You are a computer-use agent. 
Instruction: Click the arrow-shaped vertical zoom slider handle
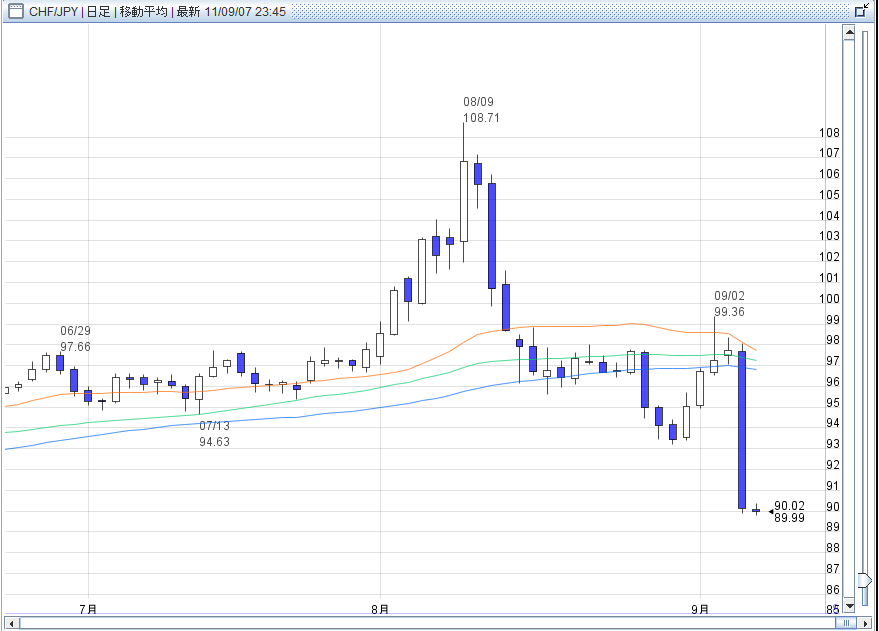[x=864, y=580]
